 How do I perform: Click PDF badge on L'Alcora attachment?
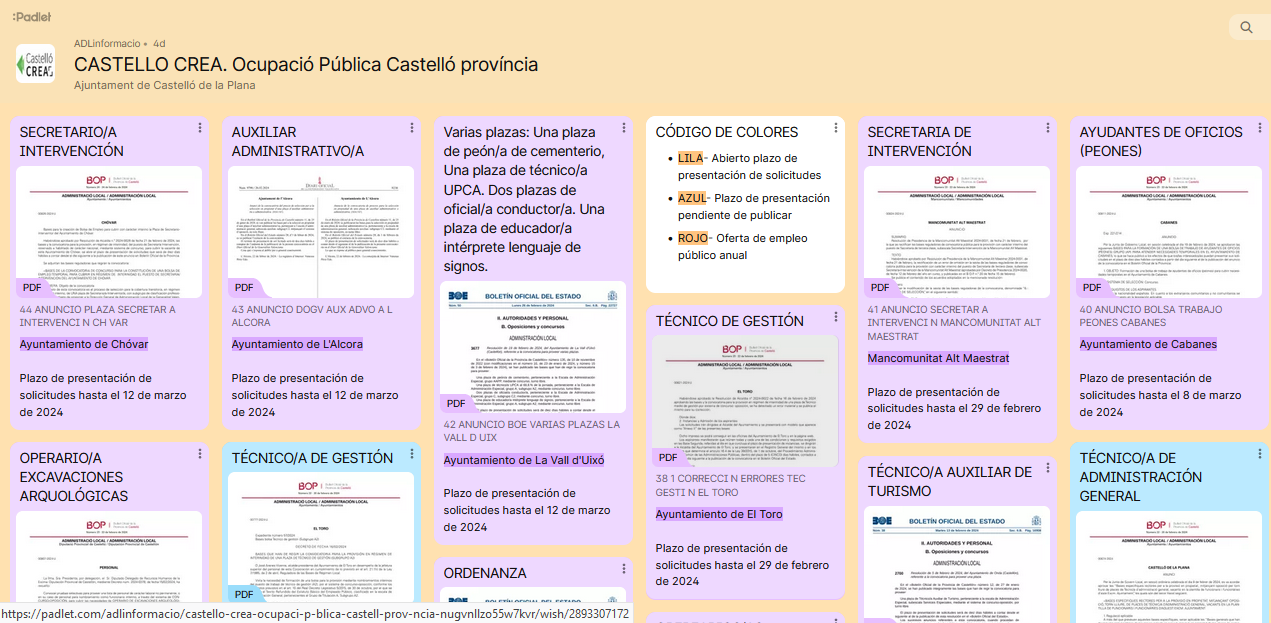(x=245, y=288)
